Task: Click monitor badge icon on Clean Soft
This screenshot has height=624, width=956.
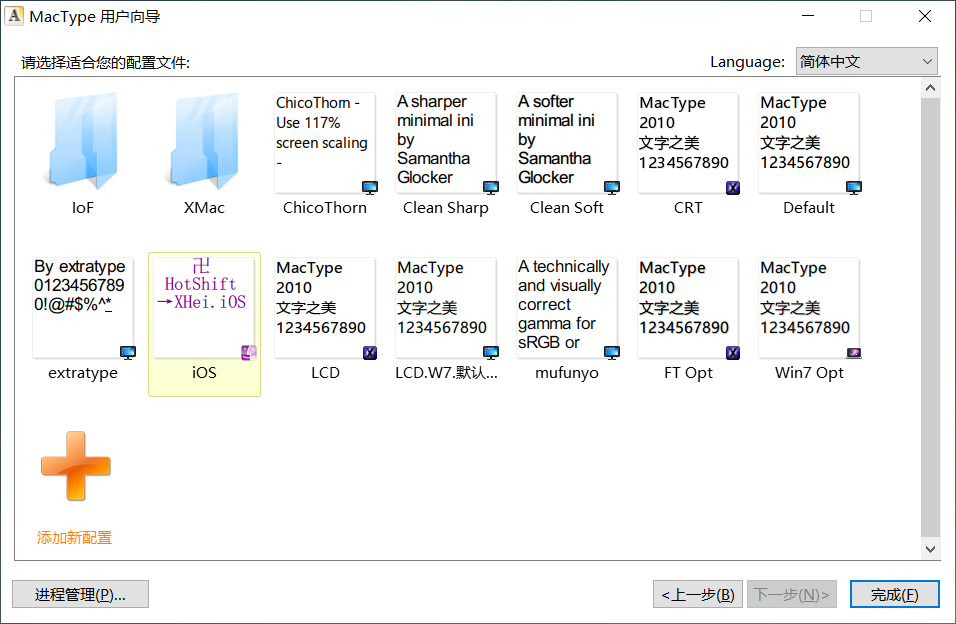Action: pyautogui.click(x=612, y=187)
